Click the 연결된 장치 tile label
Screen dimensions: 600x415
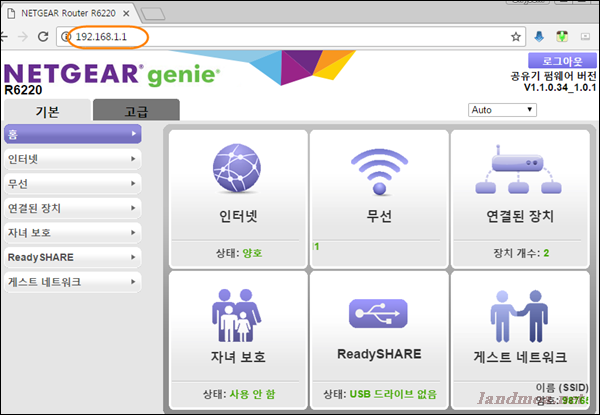pyautogui.click(x=520, y=216)
